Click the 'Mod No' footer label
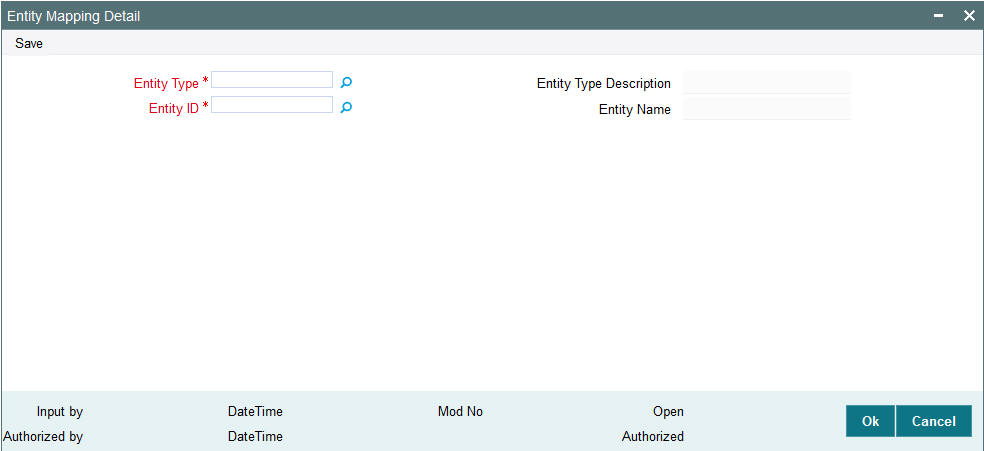The height and width of the screenshot is (451, 984). point(460,412)
